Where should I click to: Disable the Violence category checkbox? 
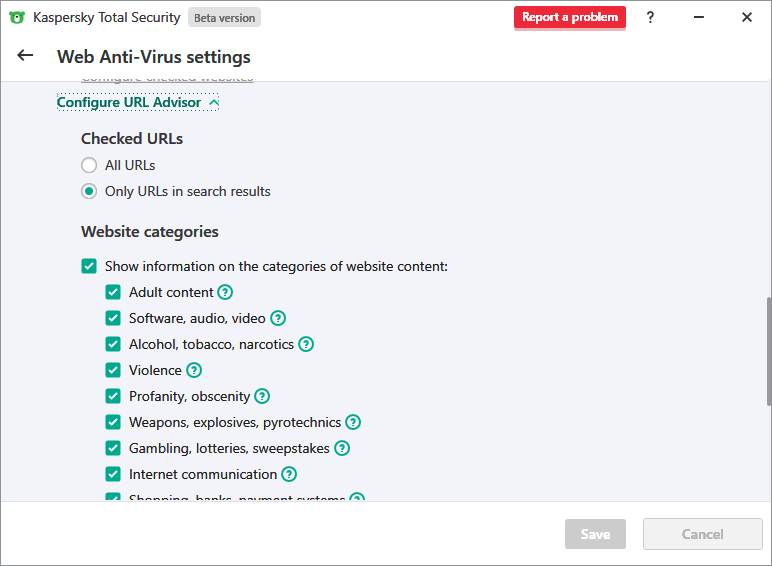coord(113,371)
